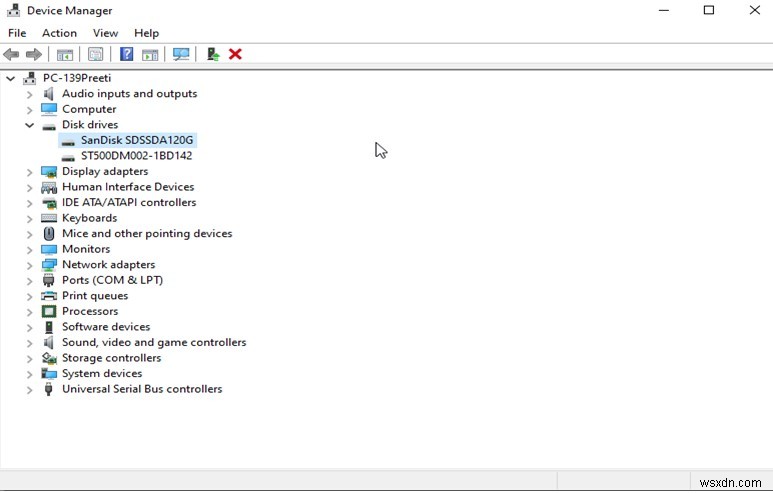
Task: Open the Help menu
Action: click(146, 33)
